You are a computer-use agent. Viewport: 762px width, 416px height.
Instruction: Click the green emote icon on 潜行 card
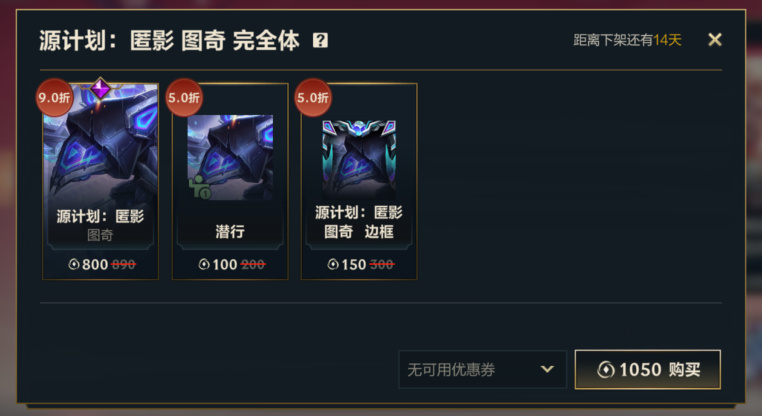[x=200, y=187]
